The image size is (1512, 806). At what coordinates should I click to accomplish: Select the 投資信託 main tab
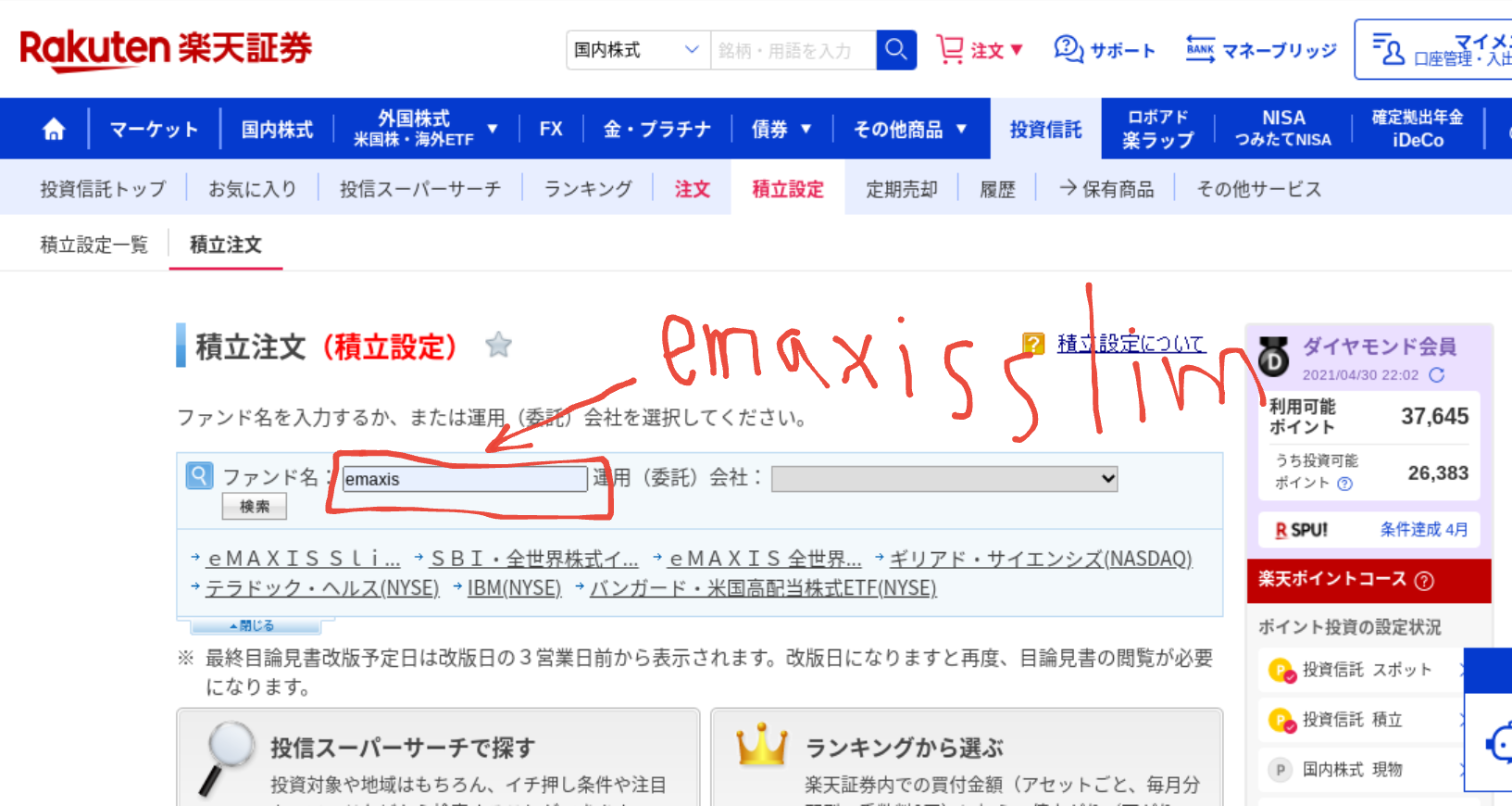tap(1045, 129)
